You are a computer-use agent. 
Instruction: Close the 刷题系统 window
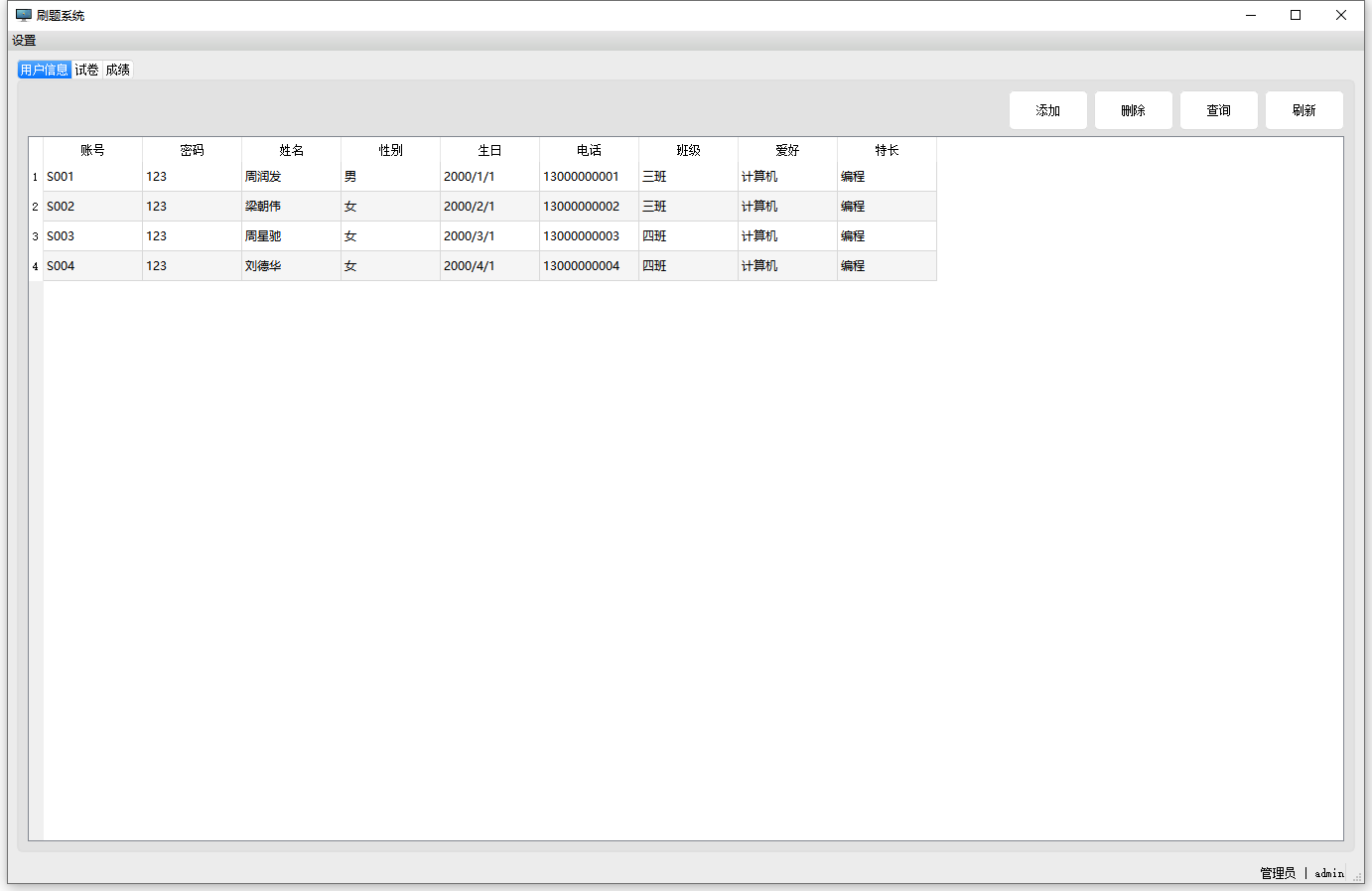tap(1341, 15)
